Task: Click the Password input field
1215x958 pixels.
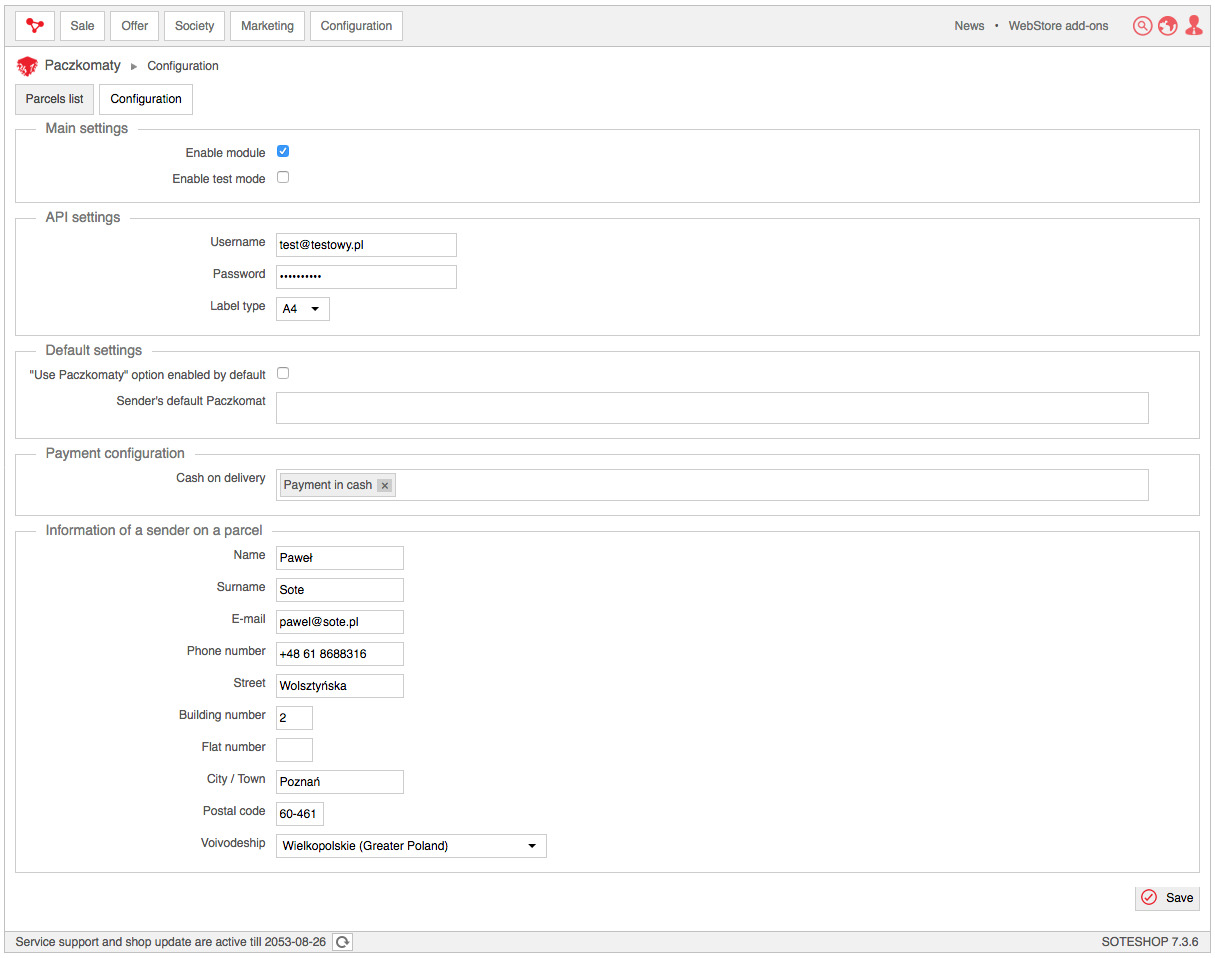Action: [366, 277]
